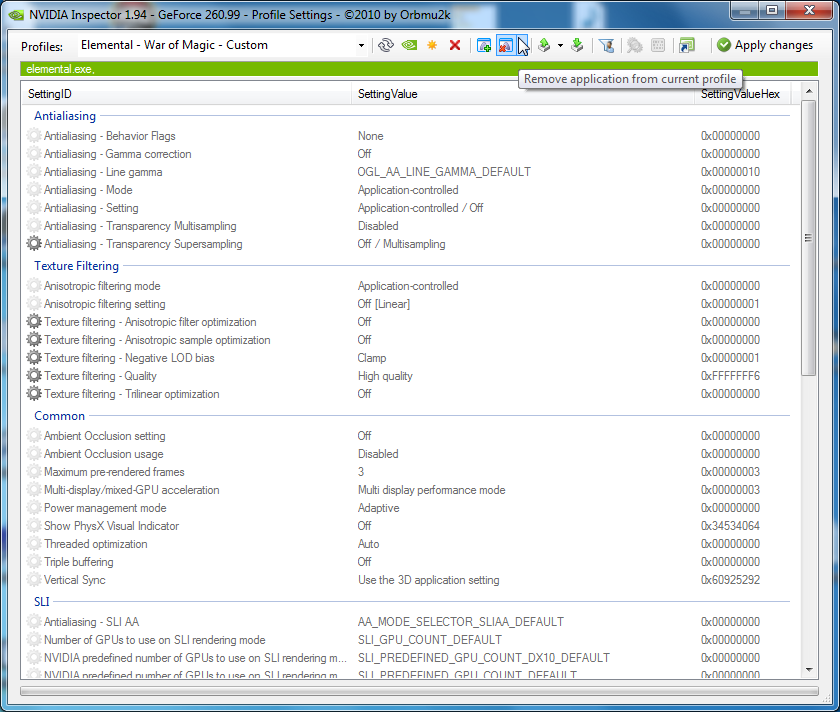Sort by the SettingID column header
Screen dimensions: 840x712
(188, 94)
